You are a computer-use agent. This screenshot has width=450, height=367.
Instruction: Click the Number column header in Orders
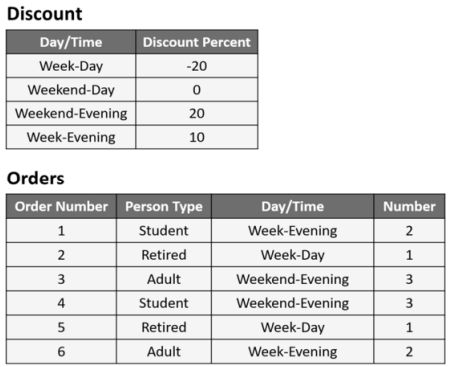(409, 206)
